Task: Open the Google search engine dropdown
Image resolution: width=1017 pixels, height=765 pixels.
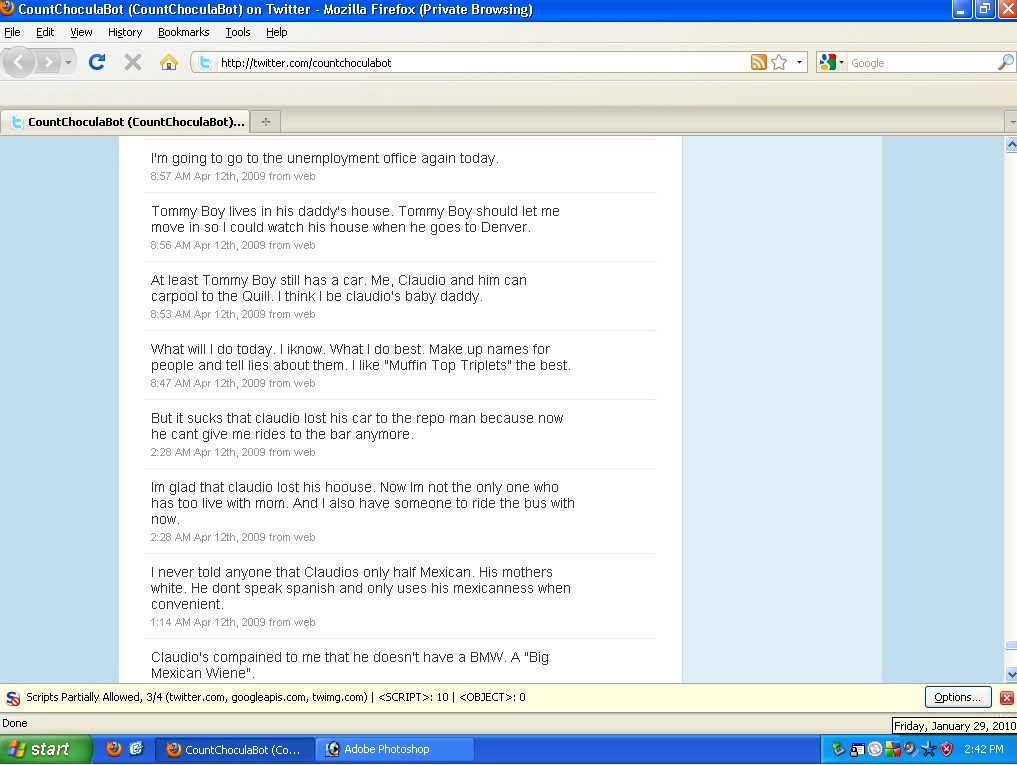Action: point(831,62)
